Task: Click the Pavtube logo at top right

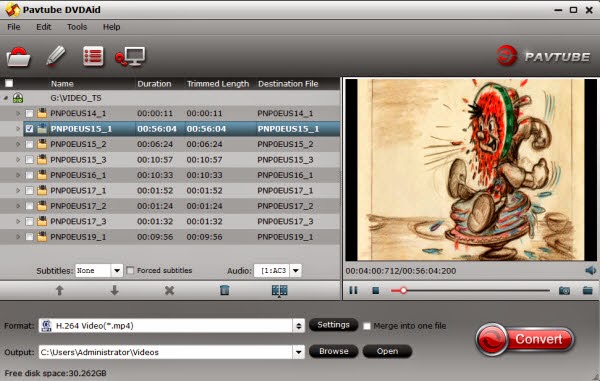Action: pos(543,56)
